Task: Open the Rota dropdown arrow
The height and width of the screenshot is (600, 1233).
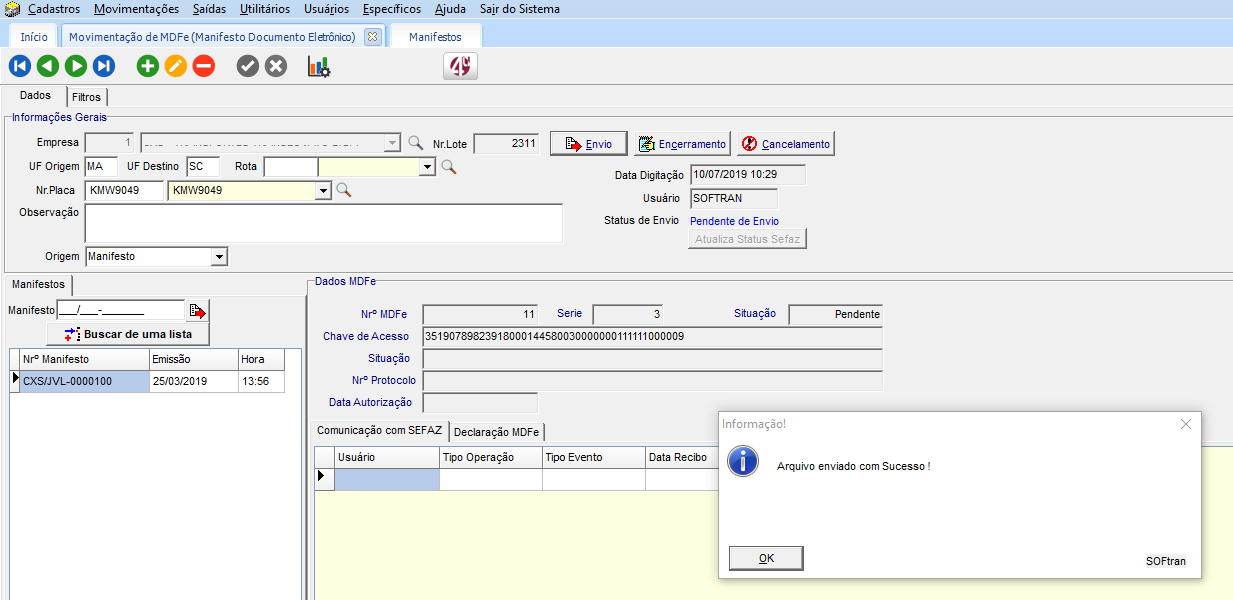Action: (x=428, y=166)
